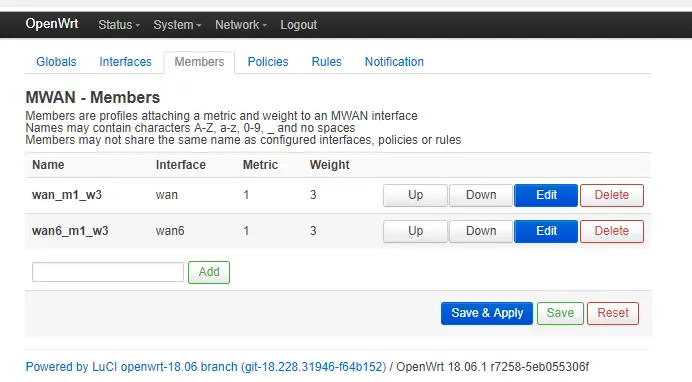
Task: Open the Powered by LuCI link
Action: [206, 367]
